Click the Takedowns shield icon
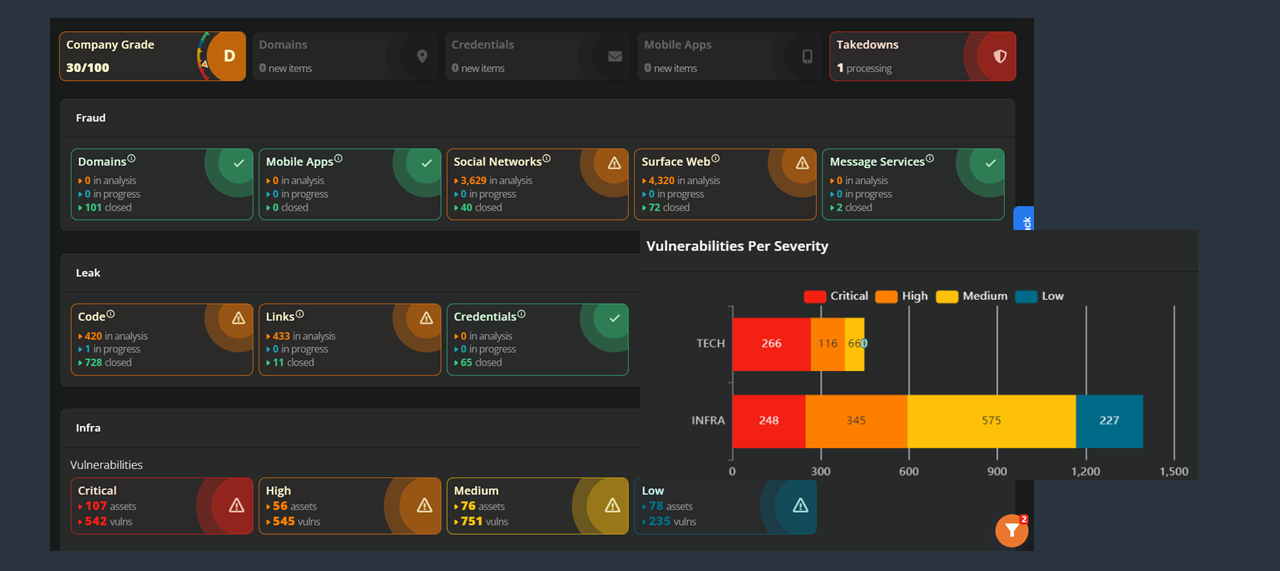This screenshot has height=571, width=1280. click(999, 57)
